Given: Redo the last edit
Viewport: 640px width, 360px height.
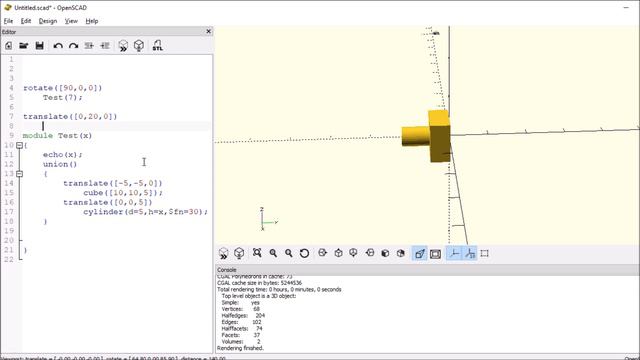Looking at the screenshot, I should pos(73,46).
